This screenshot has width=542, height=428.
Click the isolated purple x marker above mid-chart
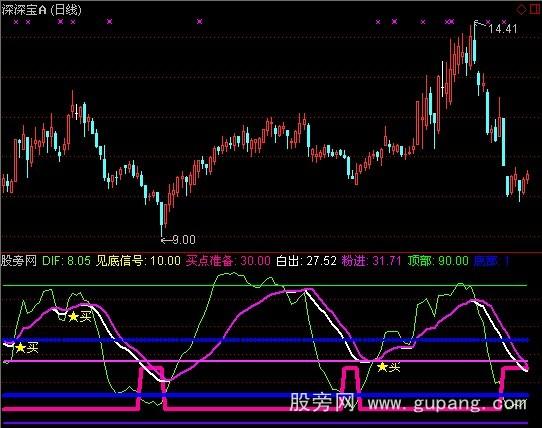pyautogui.click(x=199, y=22)
